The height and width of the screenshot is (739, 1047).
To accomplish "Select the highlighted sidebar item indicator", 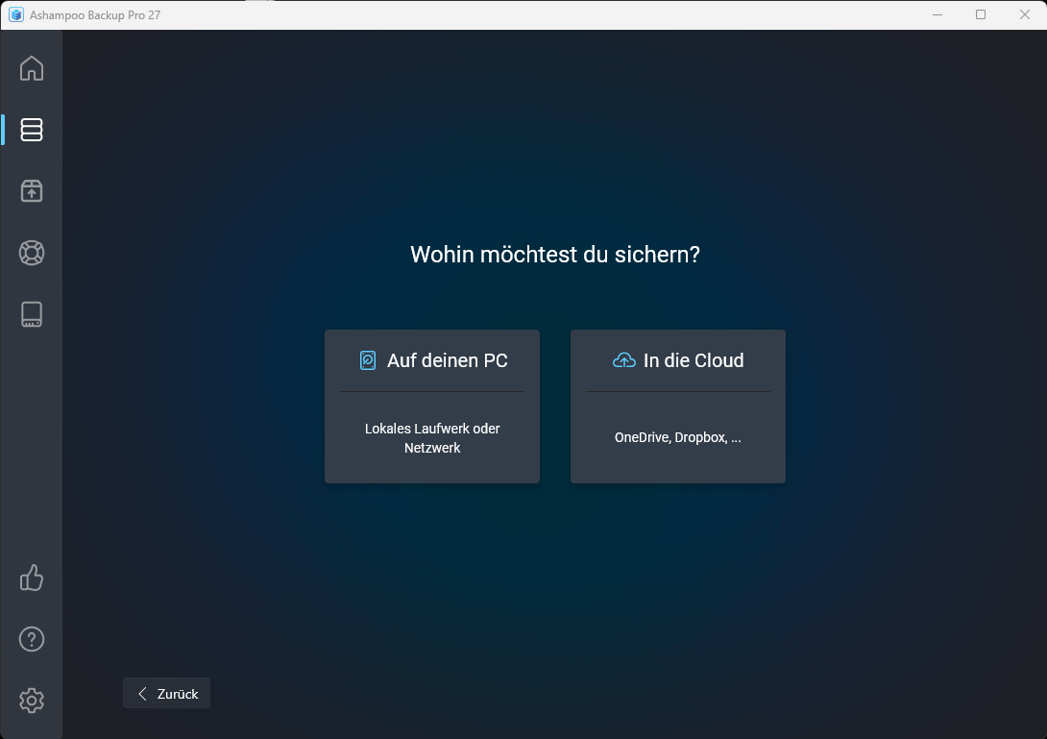I will click(2, 130).
